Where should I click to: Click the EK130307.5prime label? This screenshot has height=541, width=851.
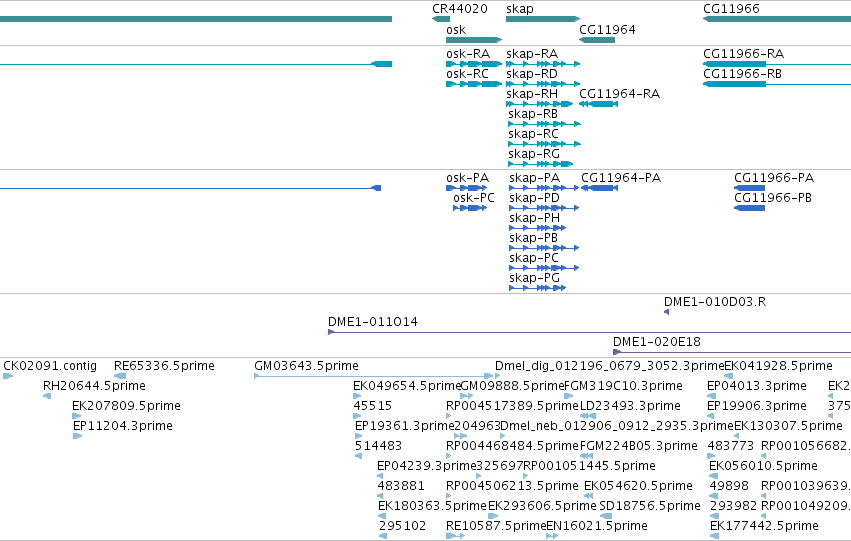tap(788, 426)
